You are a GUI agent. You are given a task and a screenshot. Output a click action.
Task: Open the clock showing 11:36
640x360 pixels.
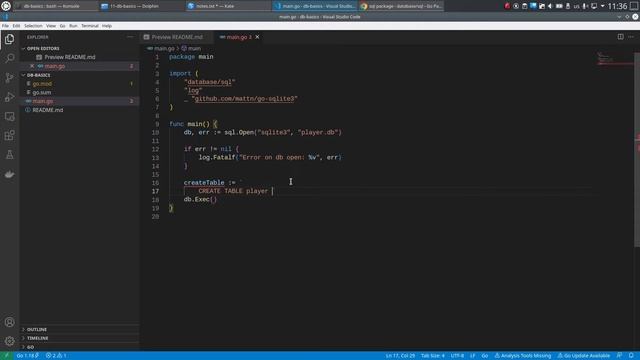[617, 6]
